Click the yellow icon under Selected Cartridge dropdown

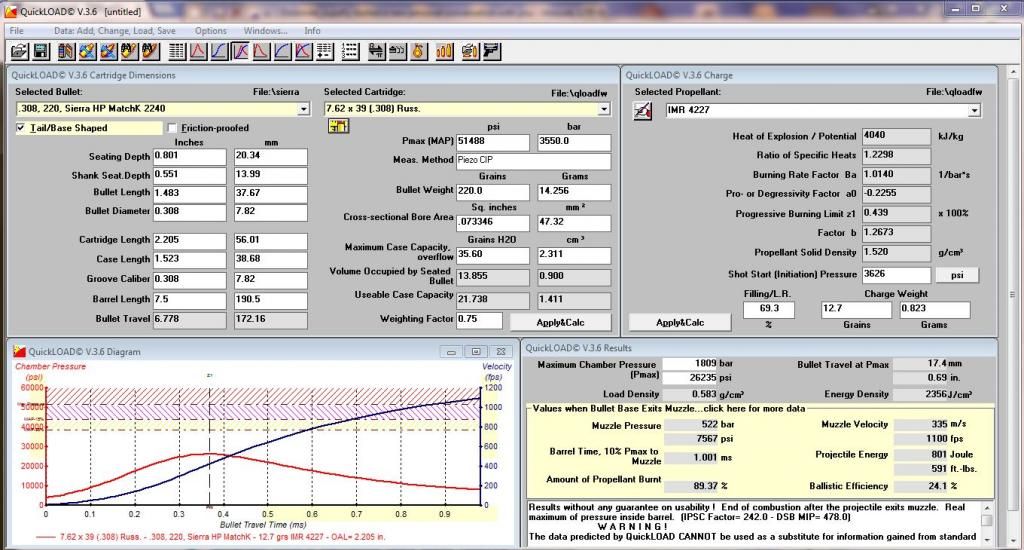pos(338,126)
